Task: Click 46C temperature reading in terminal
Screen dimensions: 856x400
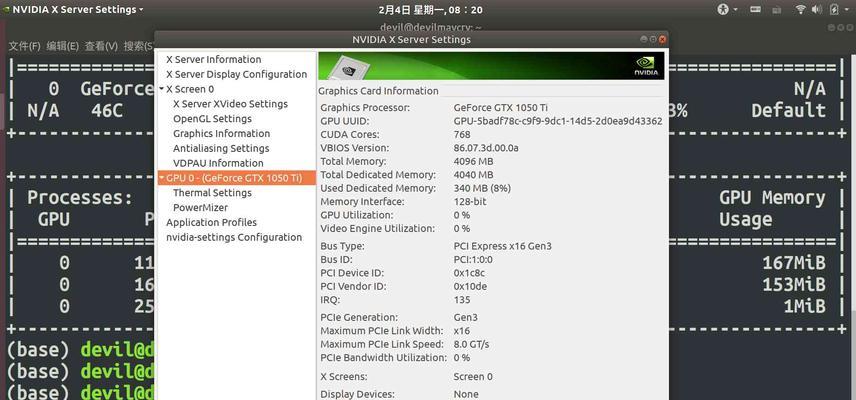Action: [108, 111]
